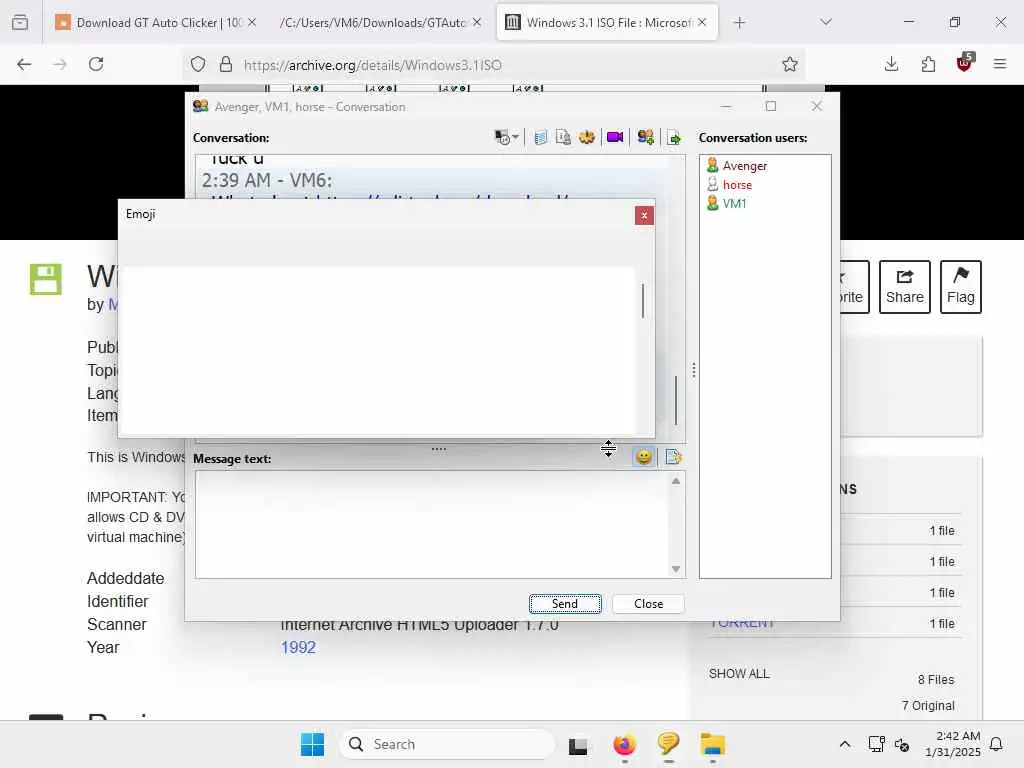Click the Emoji popup scrollbar thumb
This screenshot has height=768, width=1024.
pos(643,301)
